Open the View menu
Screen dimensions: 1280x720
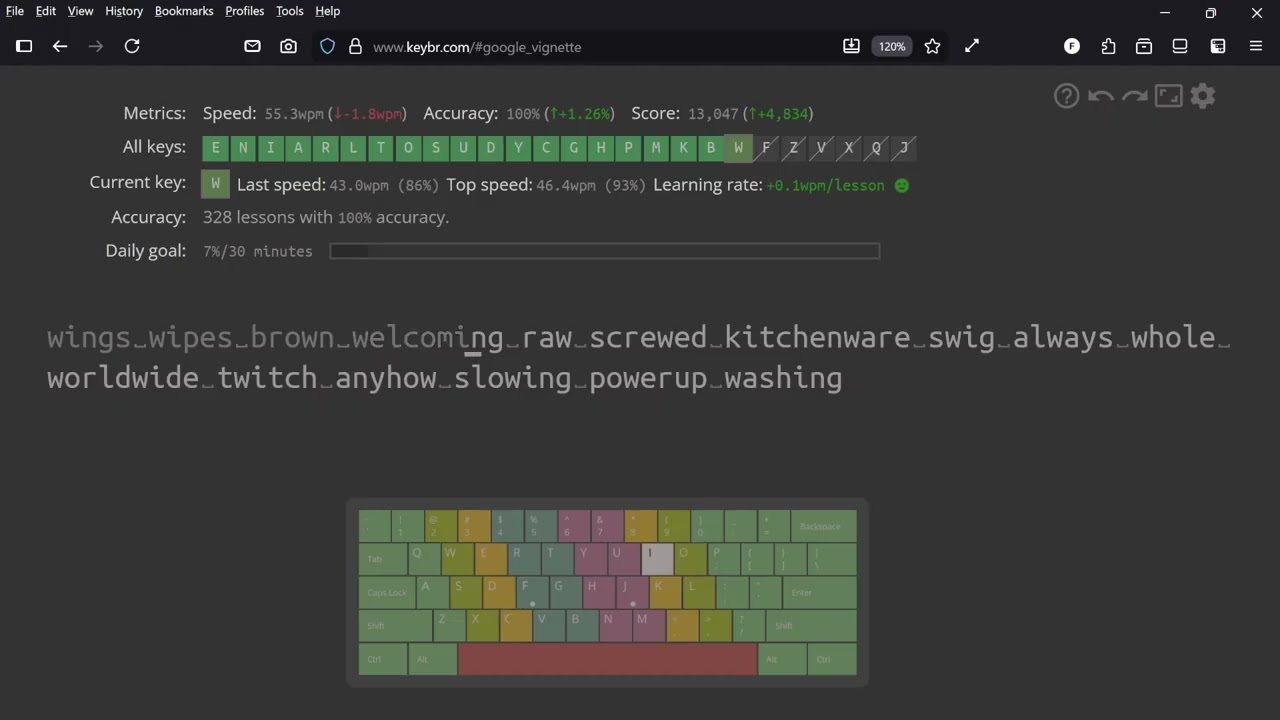point(80,11)
